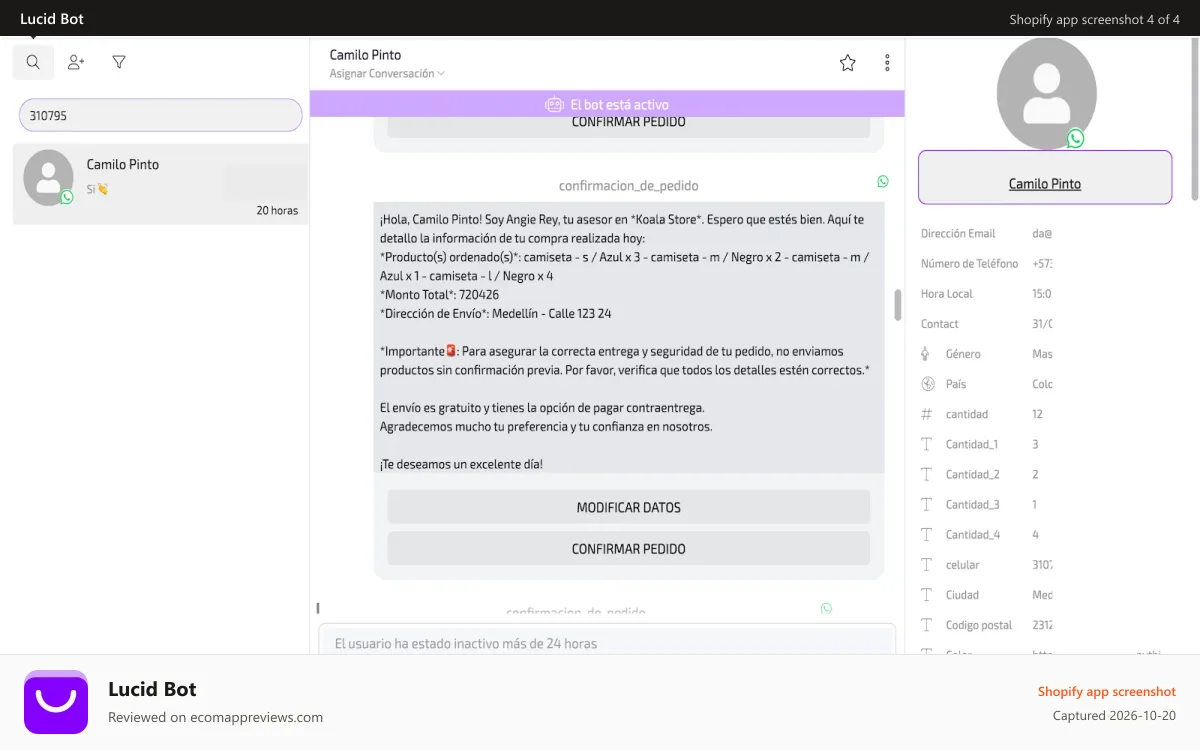Click the text icon beside Codigo postal

(926, 625)
